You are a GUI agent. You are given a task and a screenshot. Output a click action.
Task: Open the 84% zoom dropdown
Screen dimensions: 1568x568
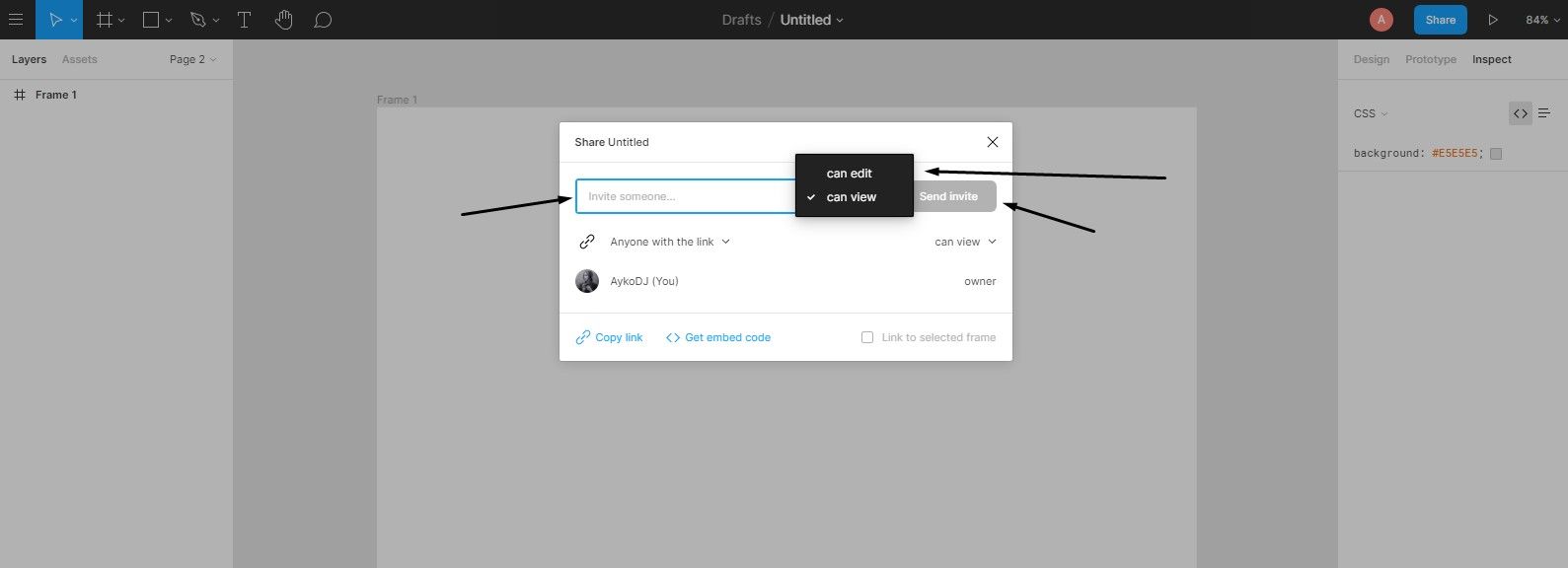pyautogui.click(x=1541, y=20)
